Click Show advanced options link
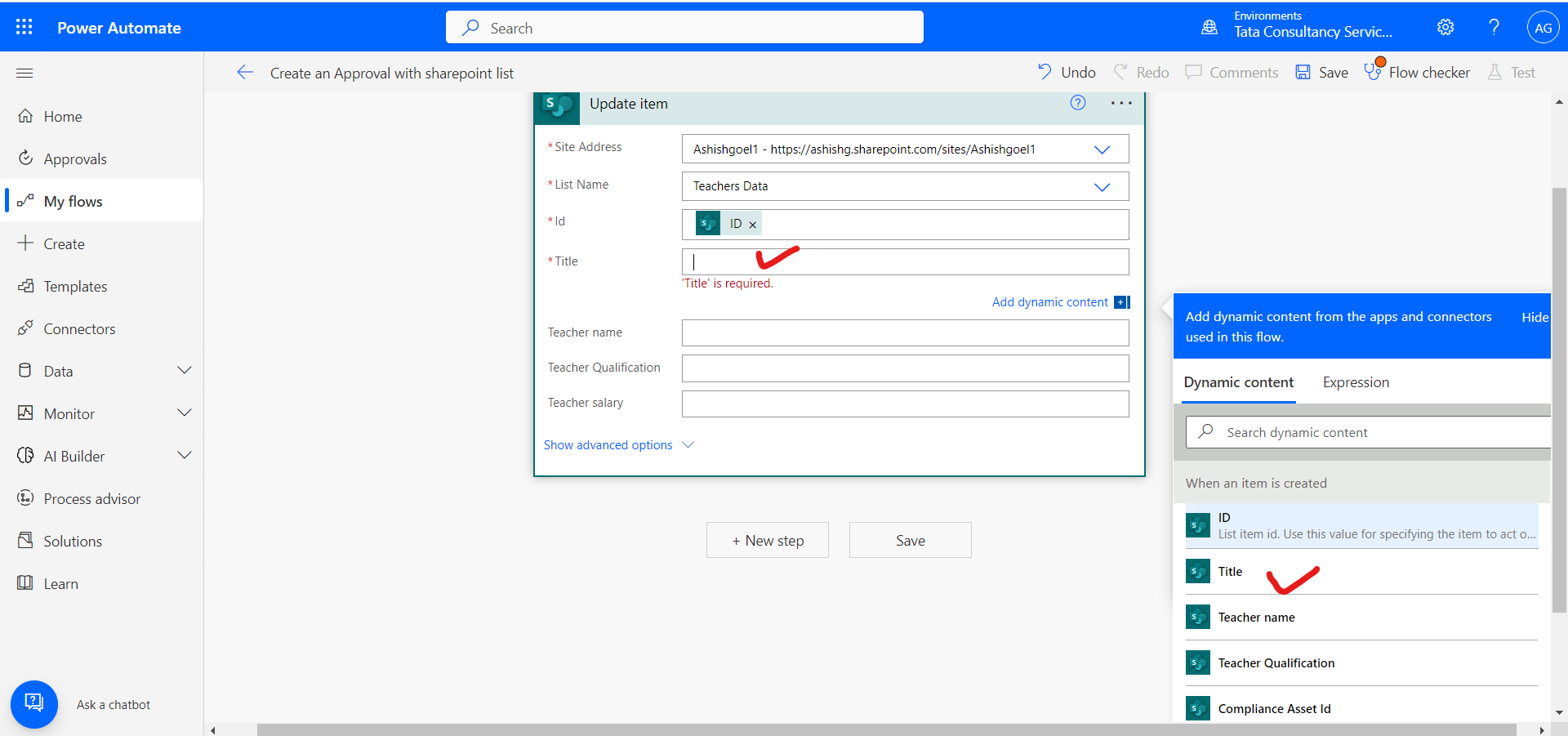This screenshot has width=1568, height=736. [x=608, y=444]
